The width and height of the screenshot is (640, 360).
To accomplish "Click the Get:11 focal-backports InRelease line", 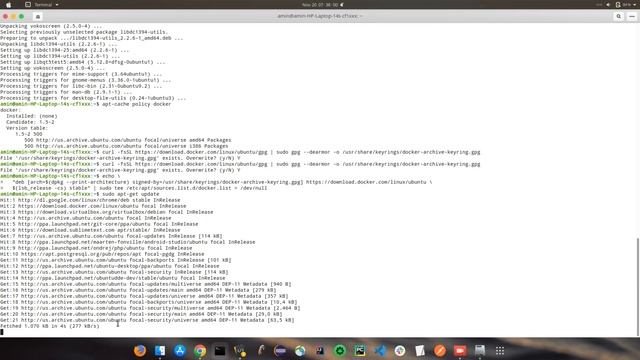I will pos(116,260).
